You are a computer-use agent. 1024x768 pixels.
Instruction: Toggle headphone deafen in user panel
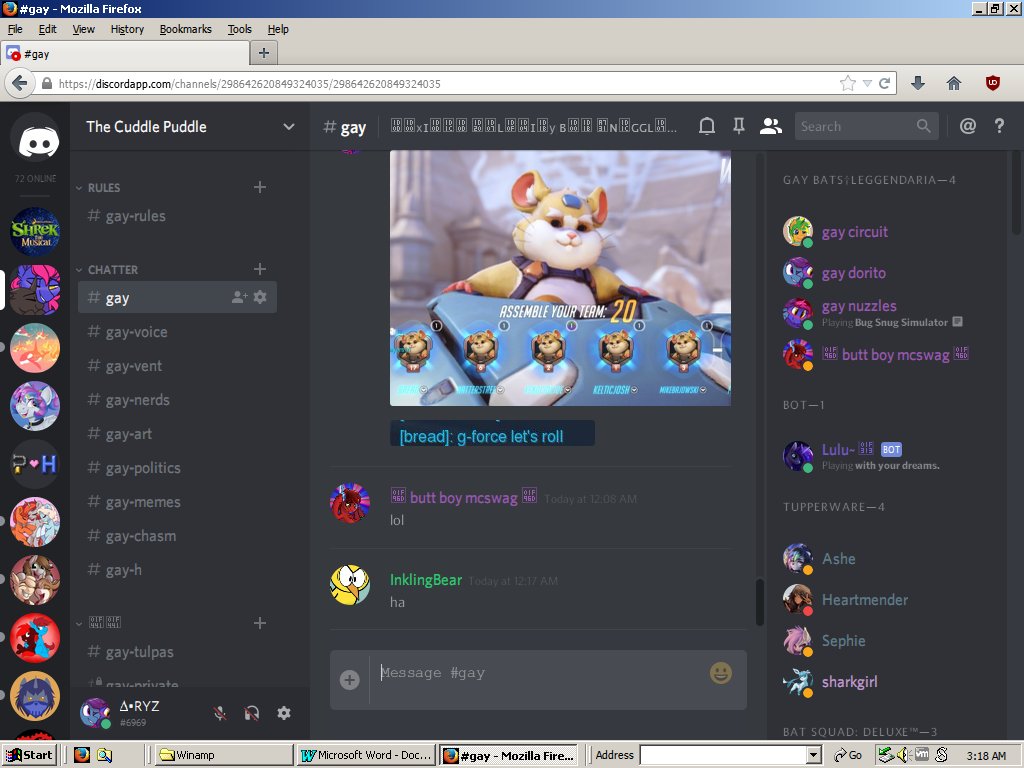tap(252, 713)
